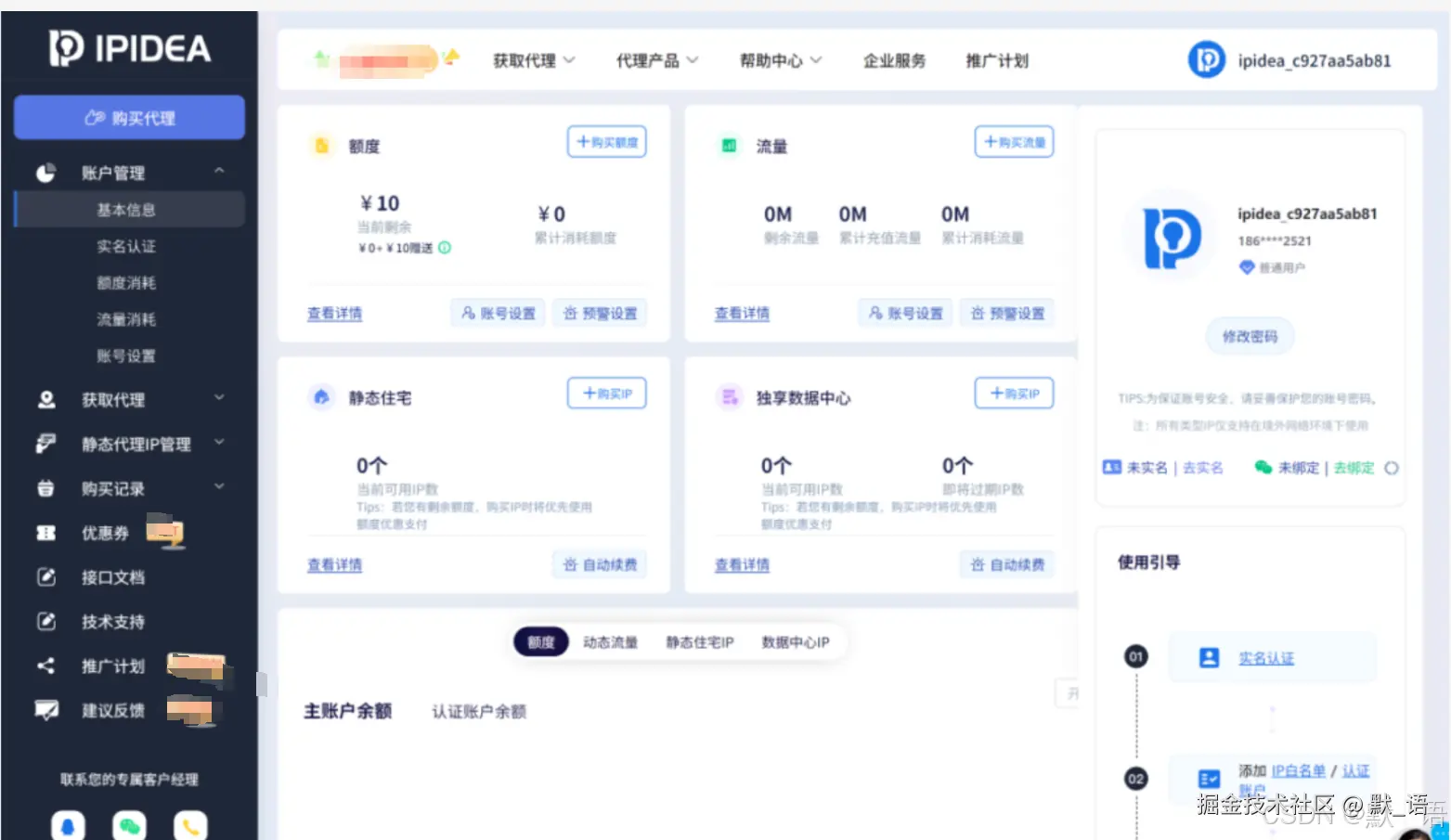This screenshot has height=840, width=1451.
Task: Click the user avatar icon in top right corner
Action: [x=1206, y=59]
